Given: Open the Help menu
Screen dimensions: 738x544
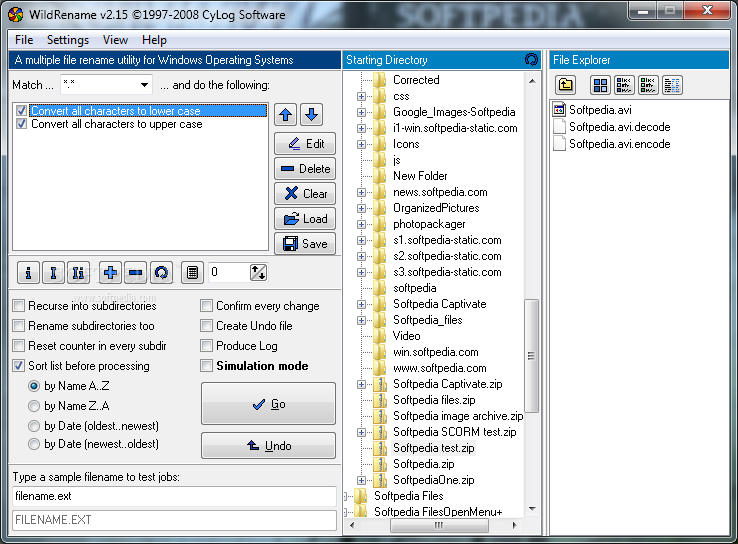Looking at the screenshot, I should click(154, 40).
